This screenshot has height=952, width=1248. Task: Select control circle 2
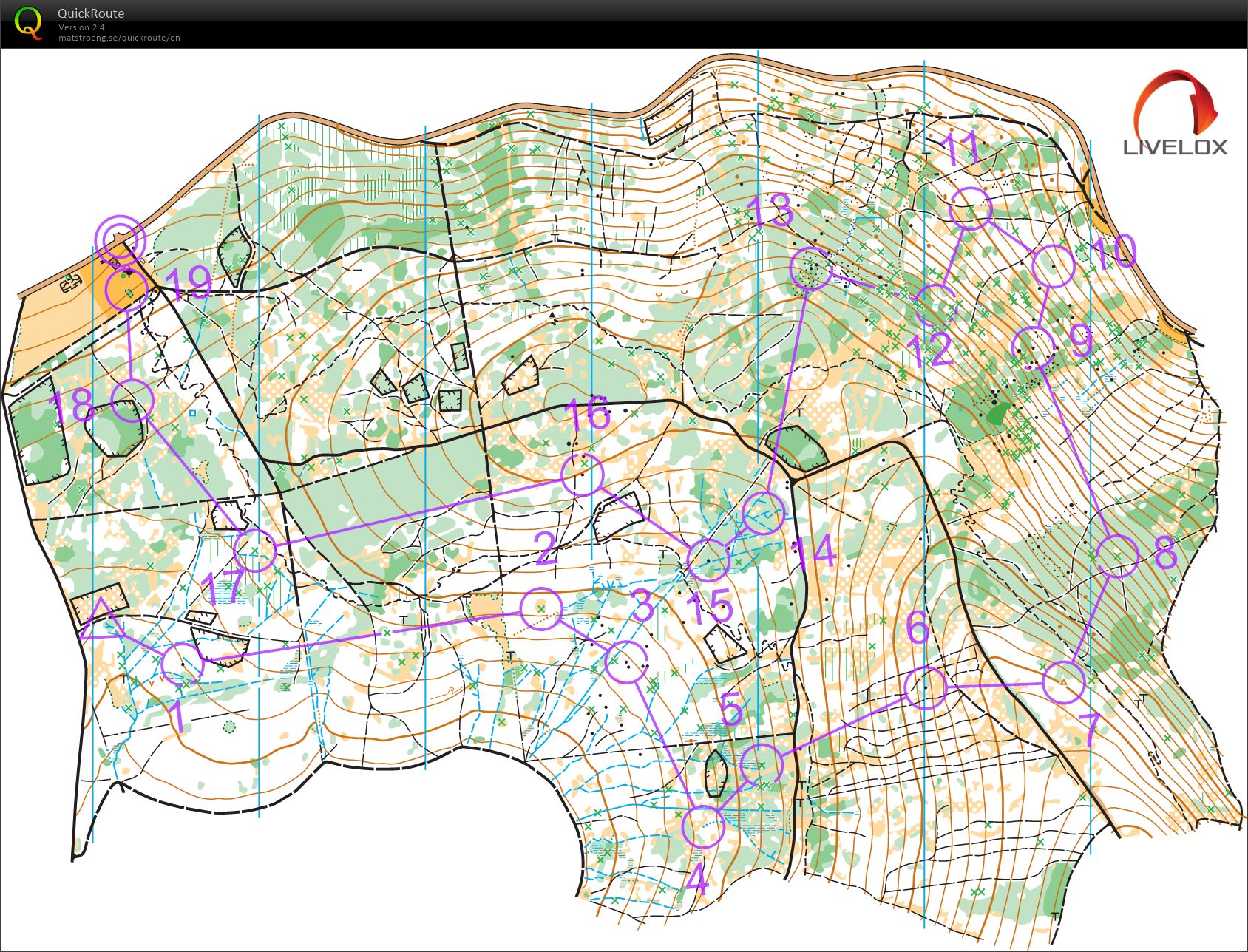click(x=541, y=608)
